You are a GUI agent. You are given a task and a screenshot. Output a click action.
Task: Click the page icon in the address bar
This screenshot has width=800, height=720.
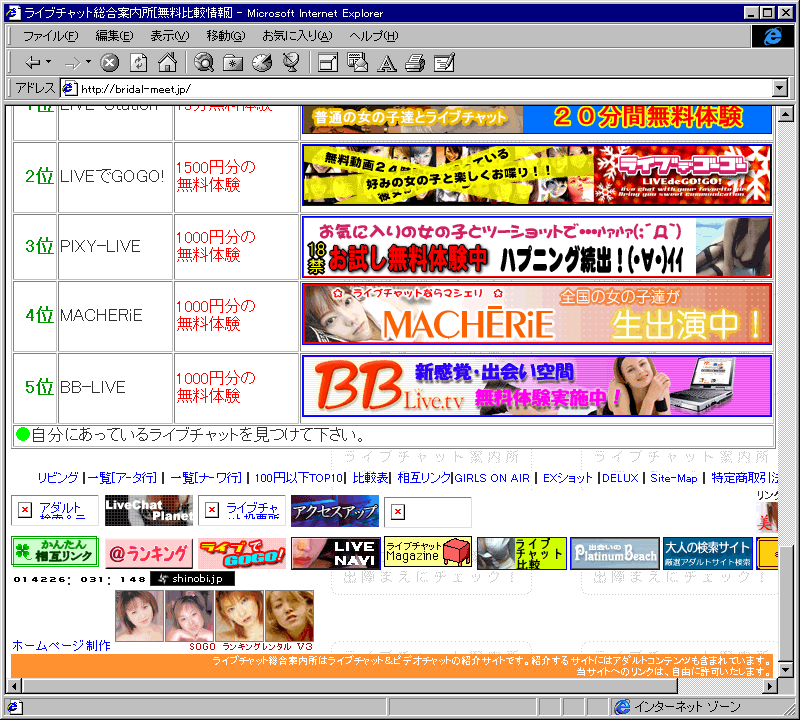coord(69,89)
